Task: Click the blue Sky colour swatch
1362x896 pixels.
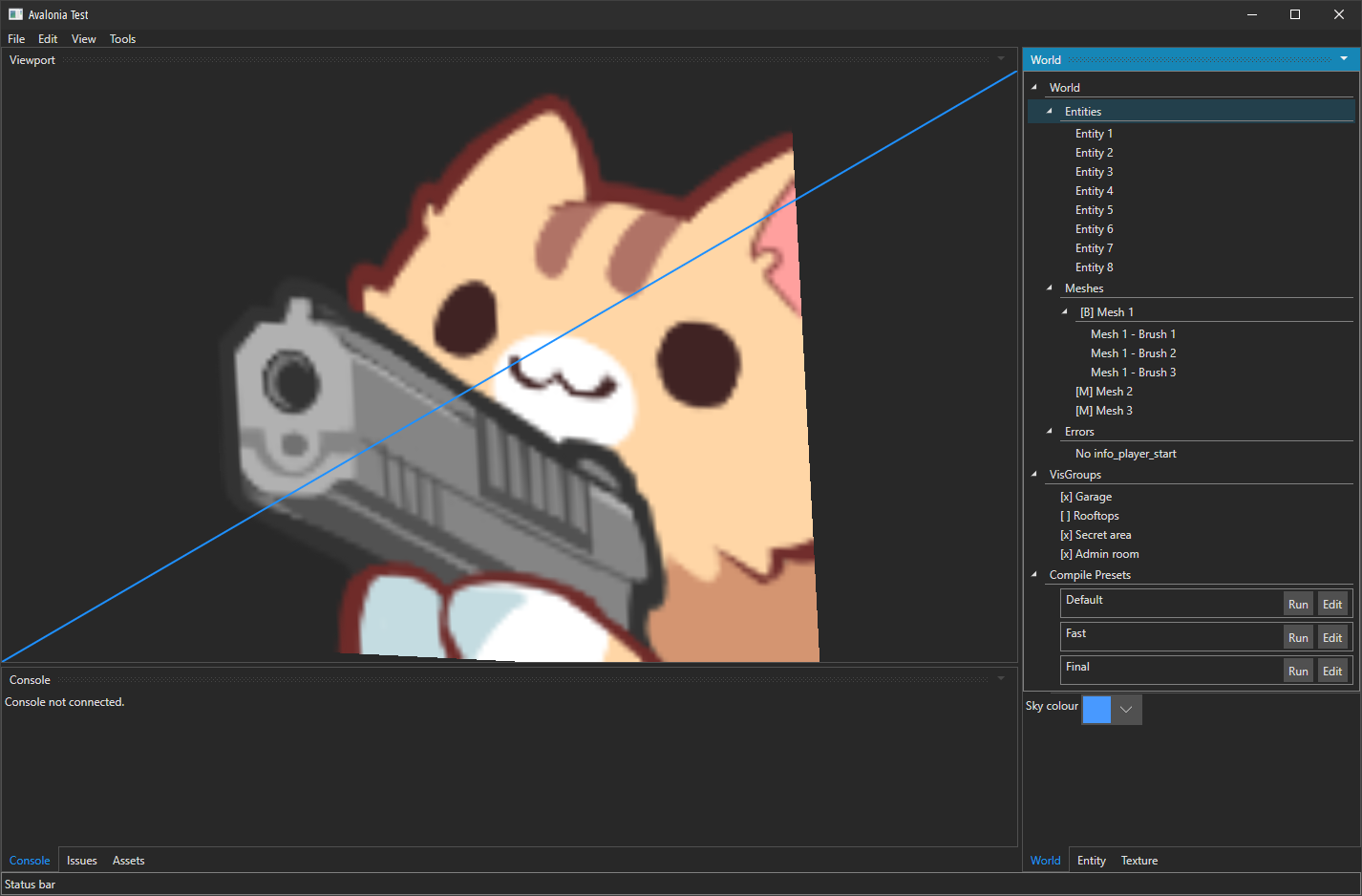Action: click(x=1096, y=709)
